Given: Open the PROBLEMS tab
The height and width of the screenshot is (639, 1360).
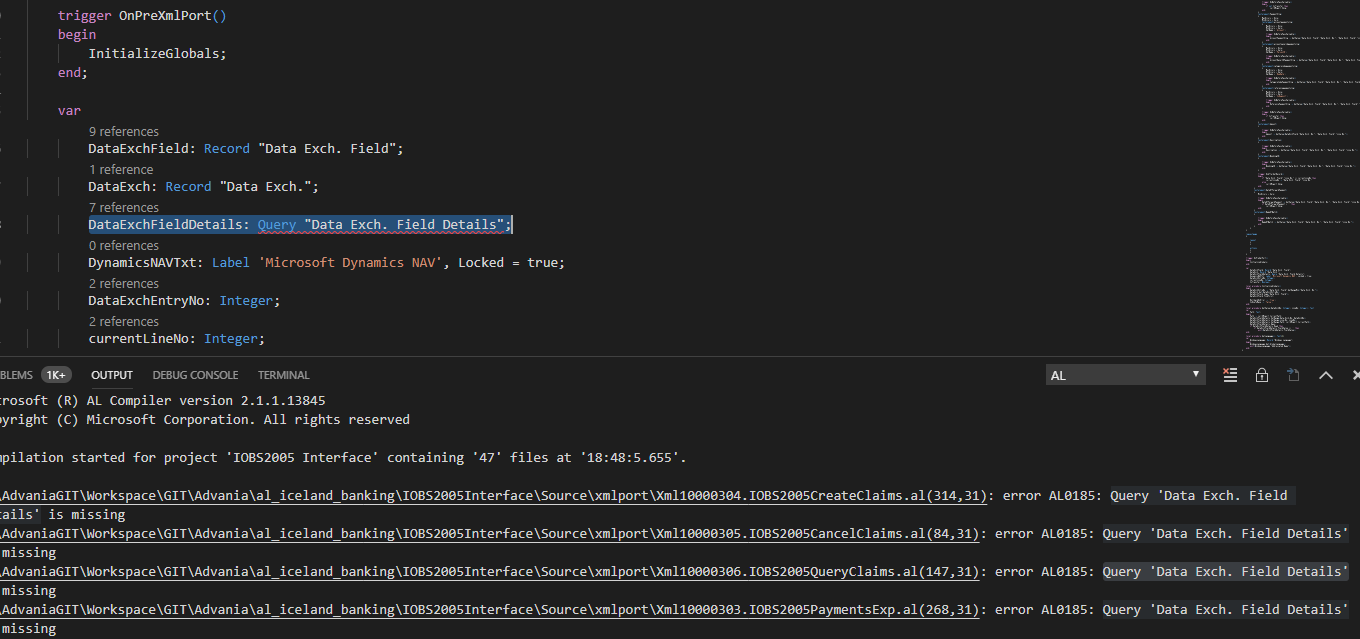Looking at the screenshot, I should click(x=12, y=375).
